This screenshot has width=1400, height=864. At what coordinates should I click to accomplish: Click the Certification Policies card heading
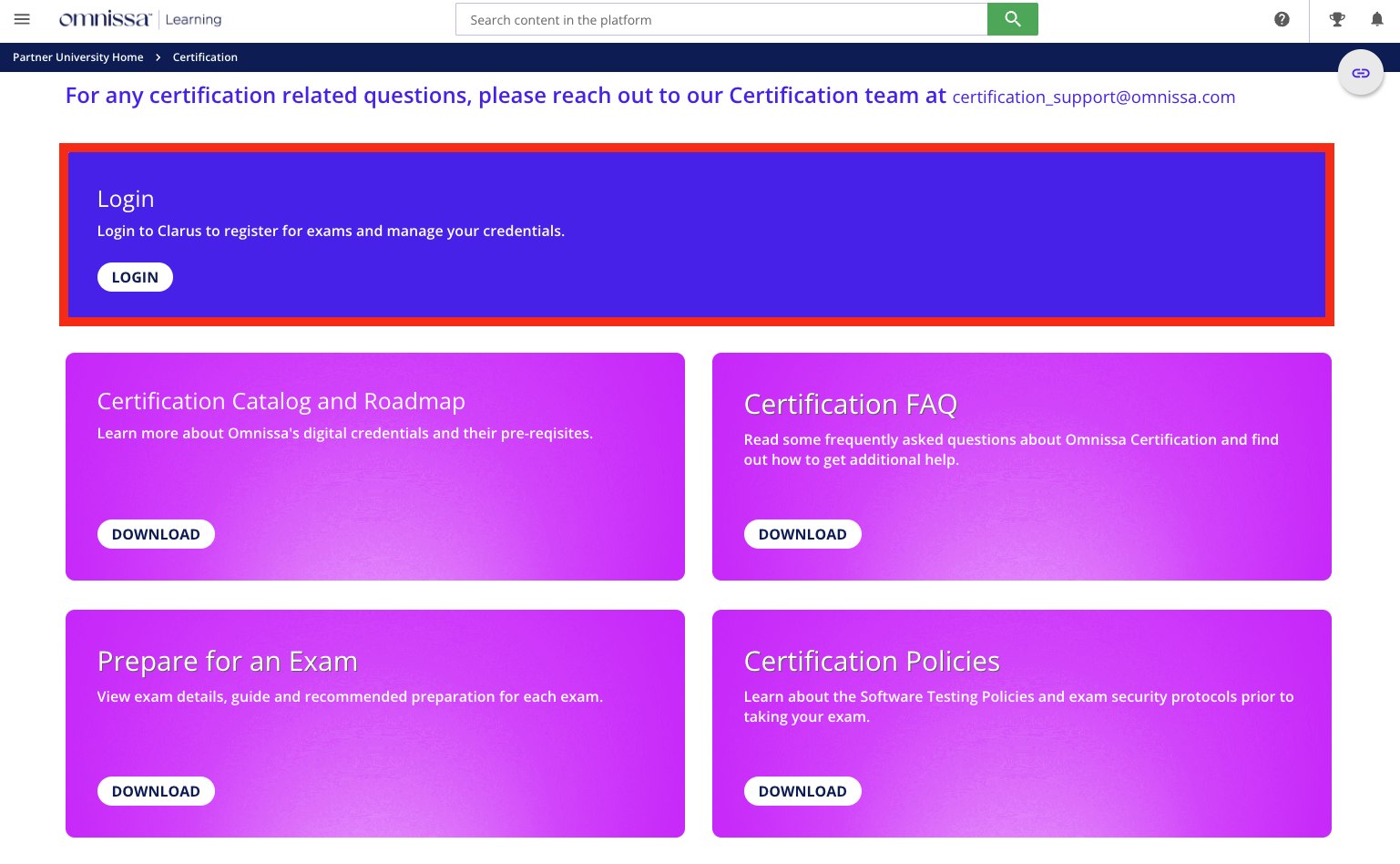(871, 662)
